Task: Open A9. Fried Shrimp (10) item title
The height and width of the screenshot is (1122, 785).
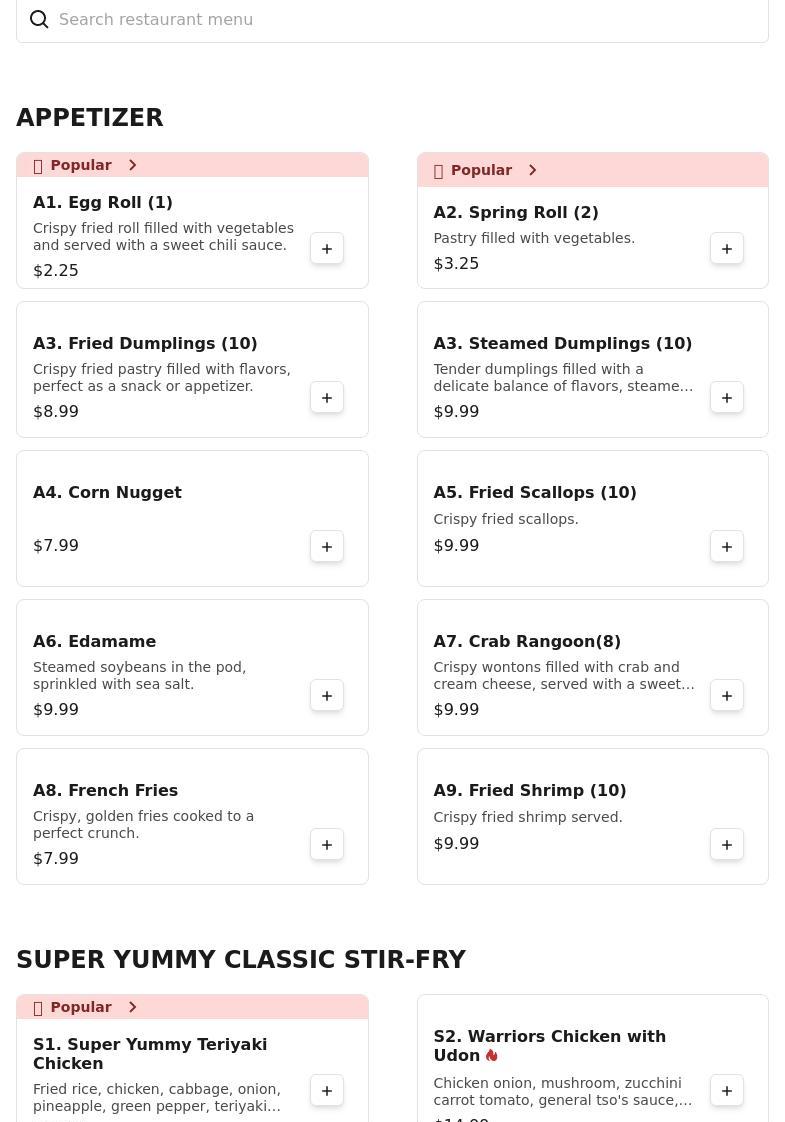Action: tap(530, 790)
